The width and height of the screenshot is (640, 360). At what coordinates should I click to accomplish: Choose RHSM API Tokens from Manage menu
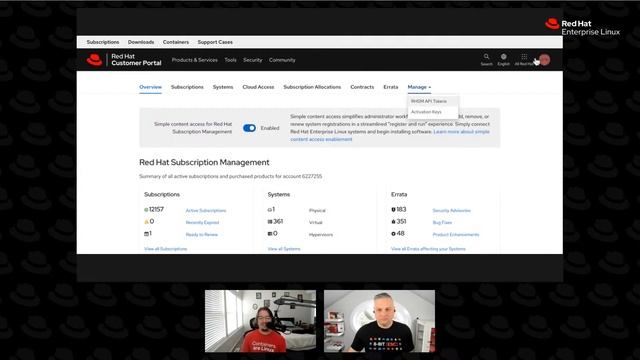pos(429,101)
